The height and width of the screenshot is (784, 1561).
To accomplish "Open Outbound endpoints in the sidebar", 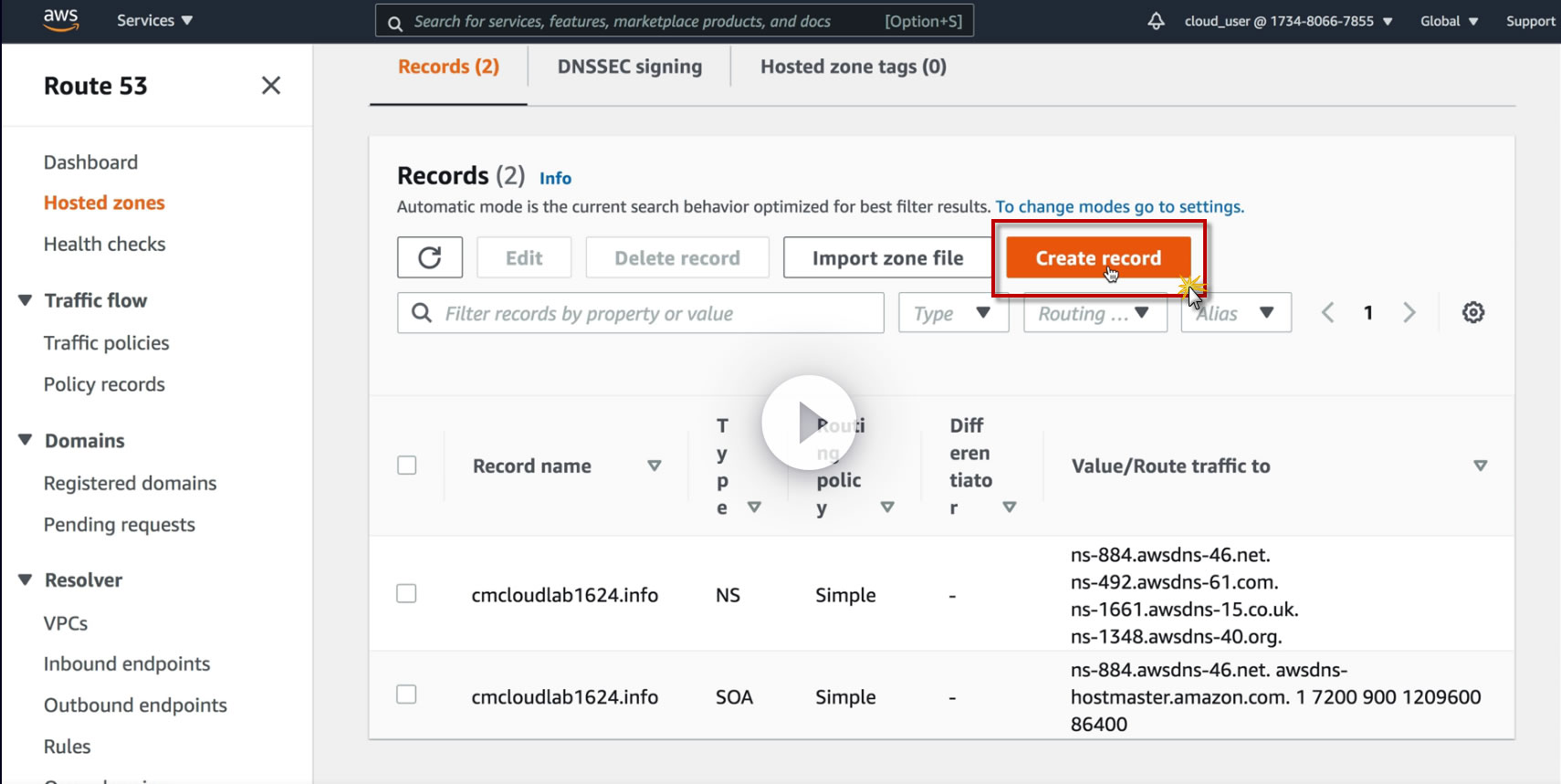I will click(135, 706).
